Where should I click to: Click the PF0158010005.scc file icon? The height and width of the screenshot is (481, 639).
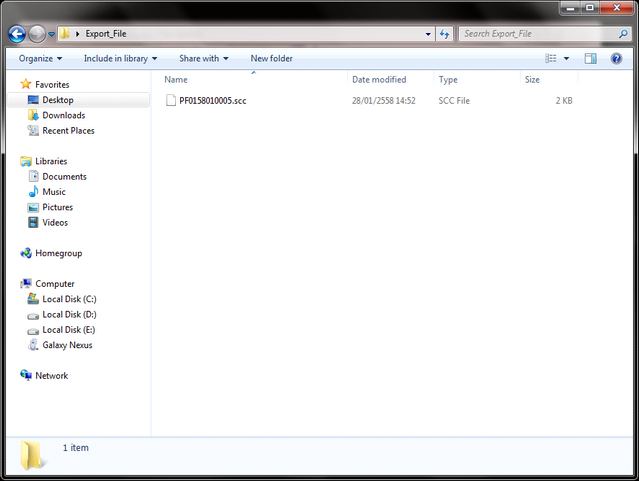tap(171, 100)
